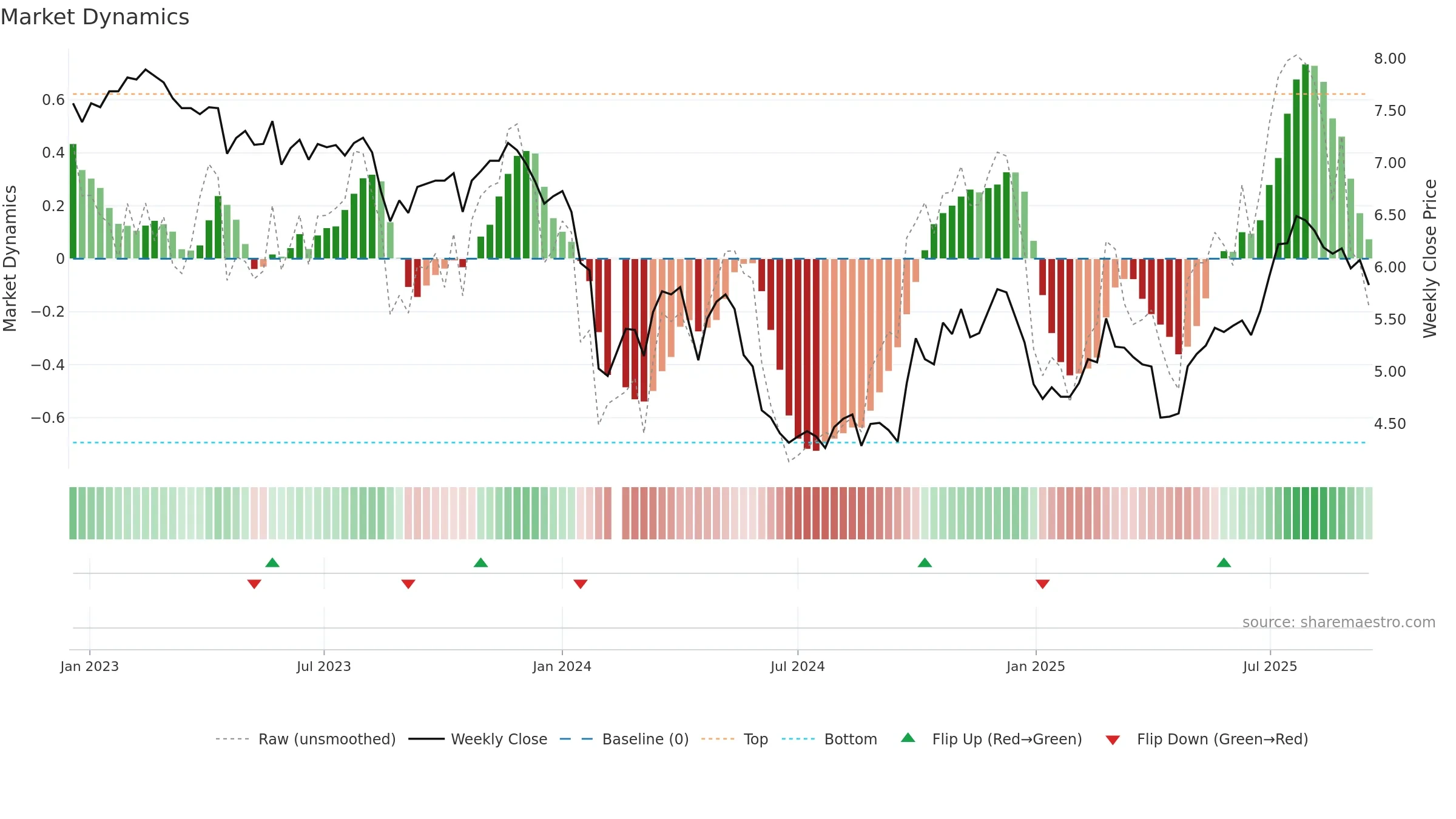Click the 7.50 tick on the price axis
Image resolution: width=1456 pixels, height=819 pixels.
1390,111
